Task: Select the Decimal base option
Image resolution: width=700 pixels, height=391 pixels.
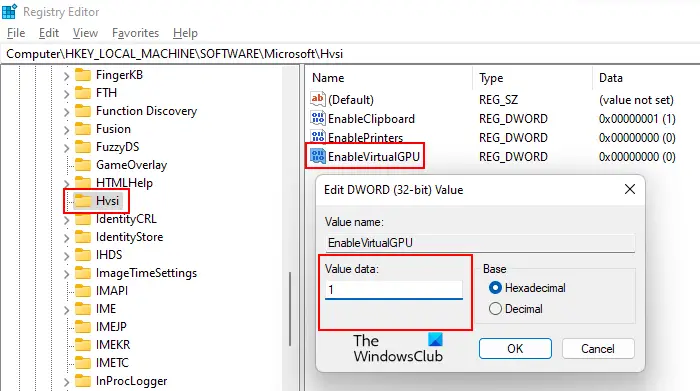Action: (x=516, y=309)
